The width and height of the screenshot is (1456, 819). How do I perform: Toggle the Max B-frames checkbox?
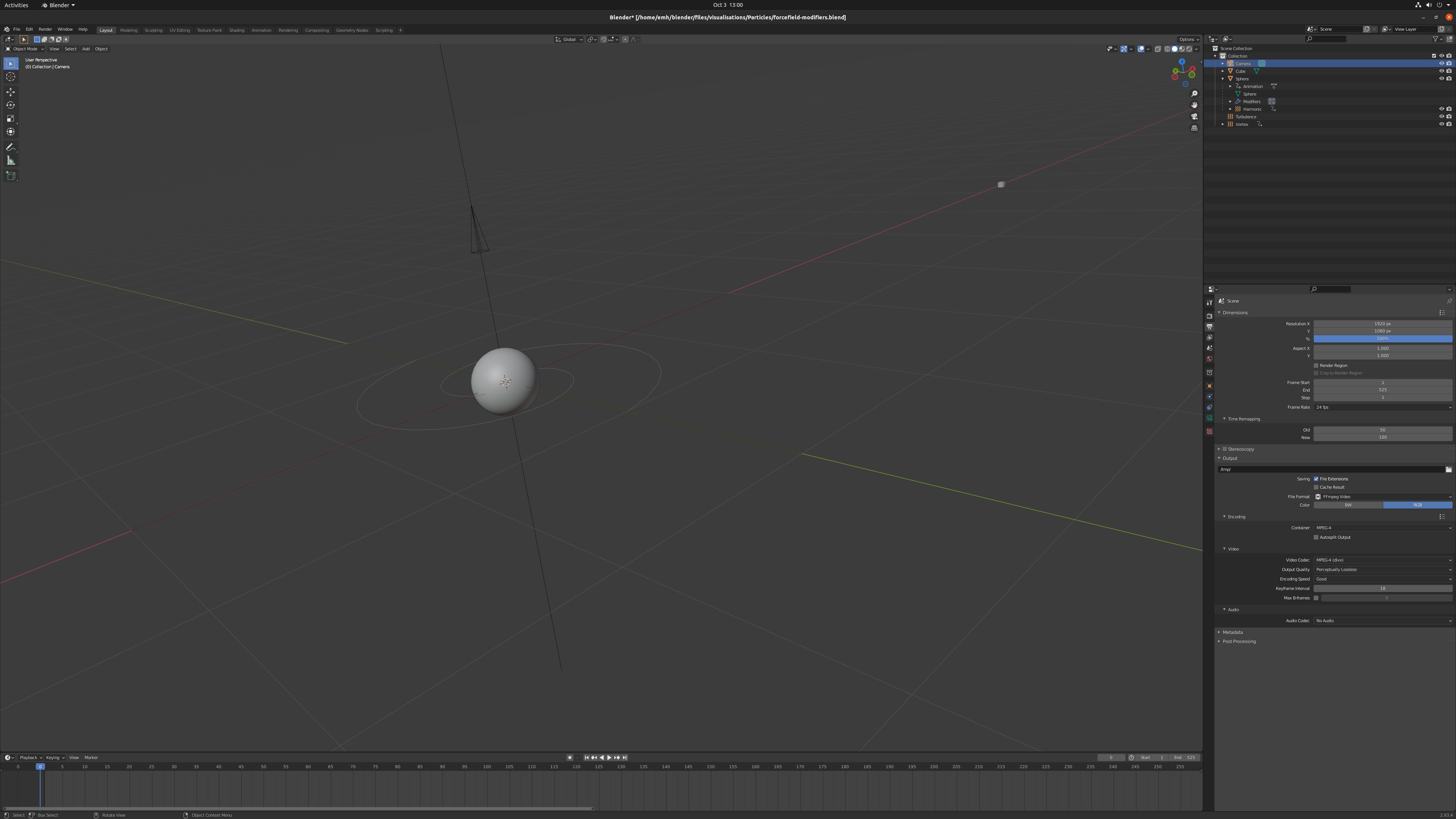click(x=1316, y=598)
